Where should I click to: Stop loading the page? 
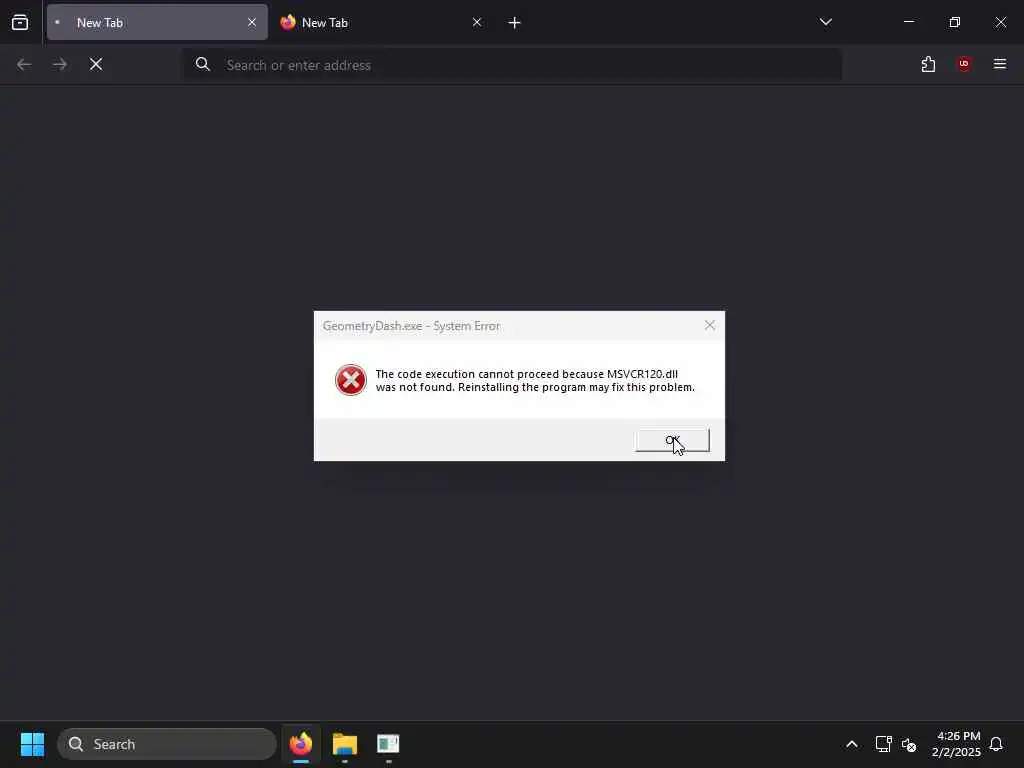pyautogui.click(x=96, y=64)
